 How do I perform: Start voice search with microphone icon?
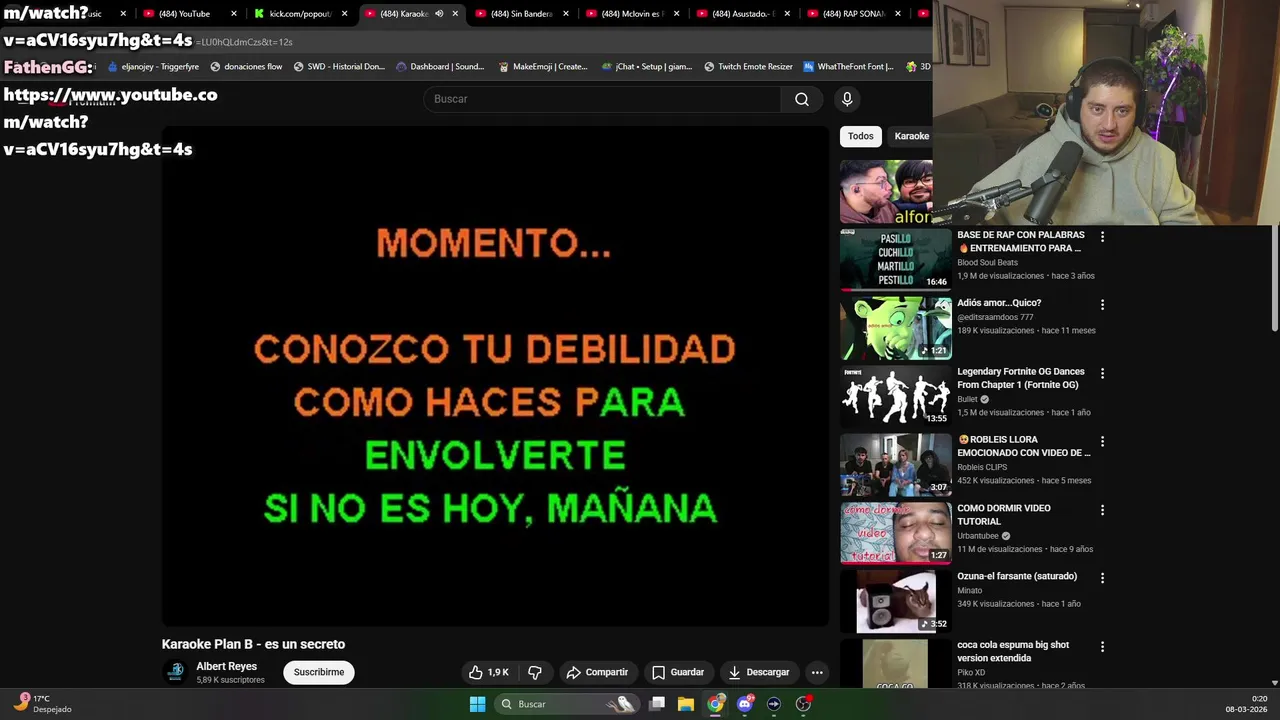(x=847, y=99)
